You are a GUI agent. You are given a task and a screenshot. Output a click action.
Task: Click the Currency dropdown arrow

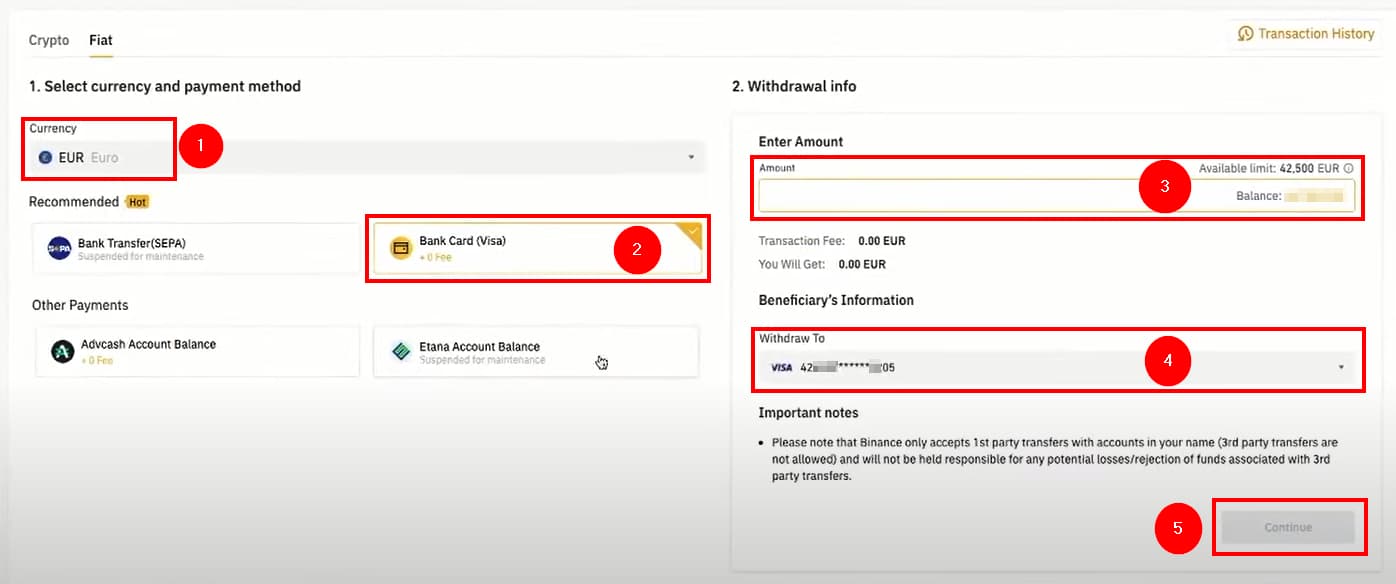click(x=690, y=157)
